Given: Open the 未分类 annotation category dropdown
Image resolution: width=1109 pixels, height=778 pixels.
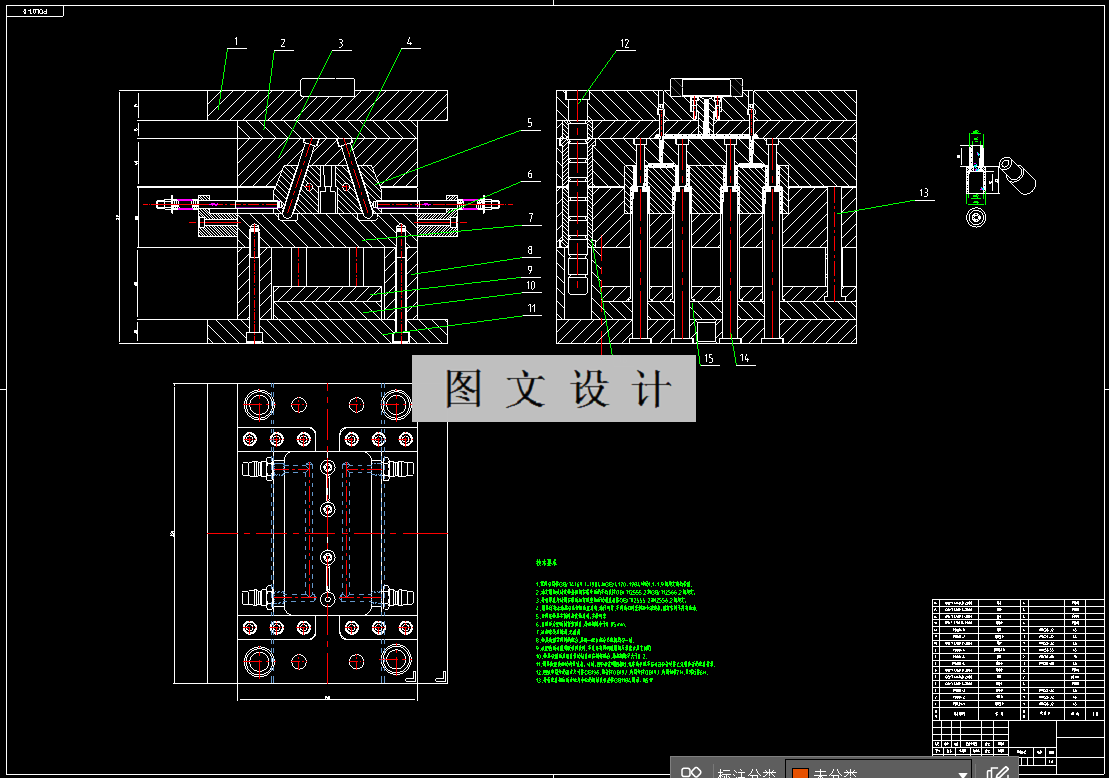Looking at the screenshot, I should click(x=878, y=771).
